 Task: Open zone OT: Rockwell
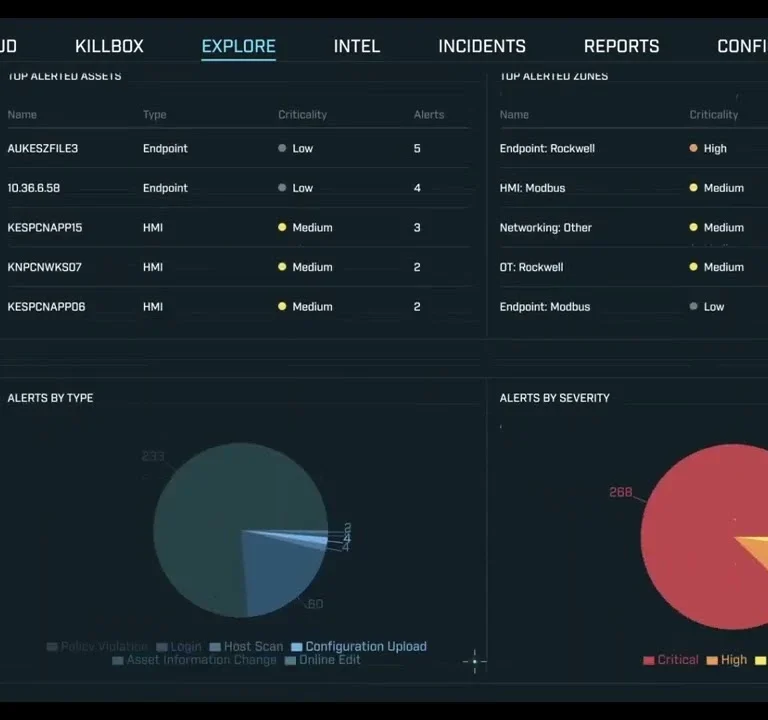(531, 267)
